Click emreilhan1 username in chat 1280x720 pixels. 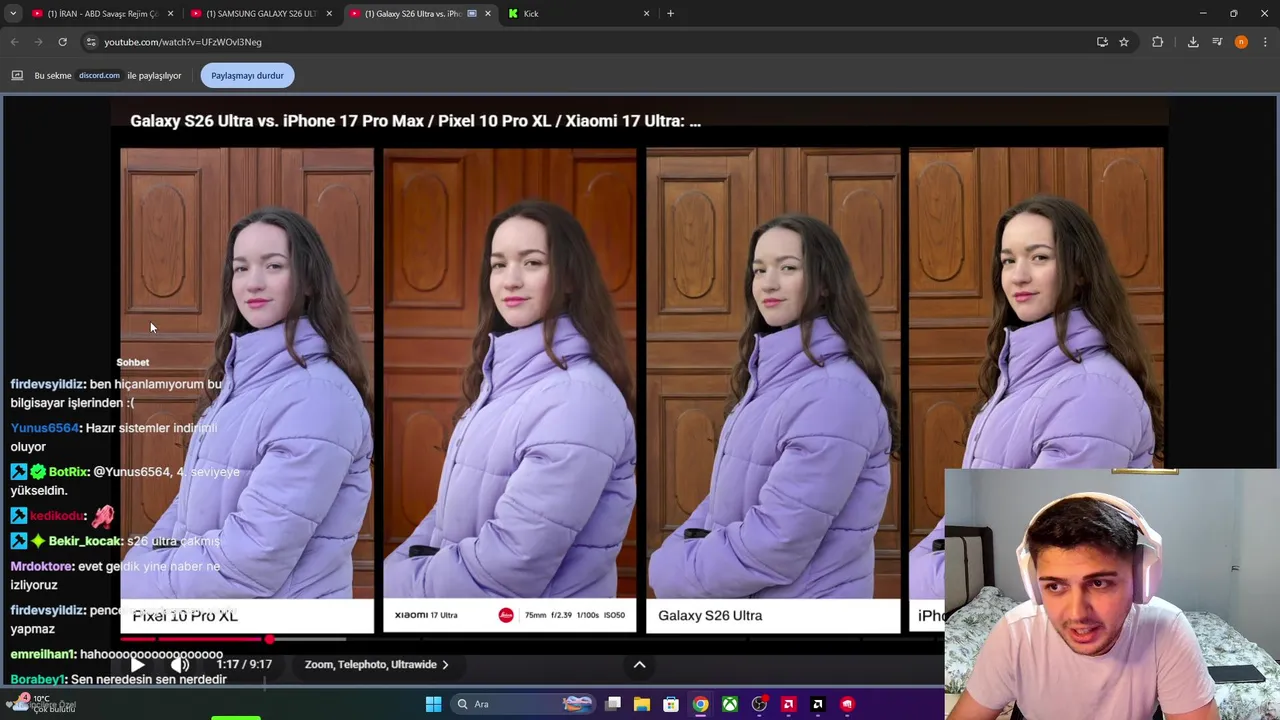tap(43, 654)
